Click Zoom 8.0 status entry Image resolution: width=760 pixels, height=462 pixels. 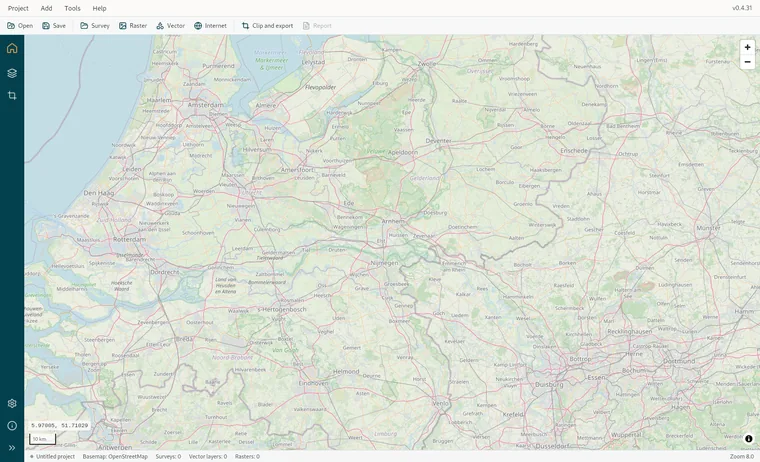(x=742, y=457)
